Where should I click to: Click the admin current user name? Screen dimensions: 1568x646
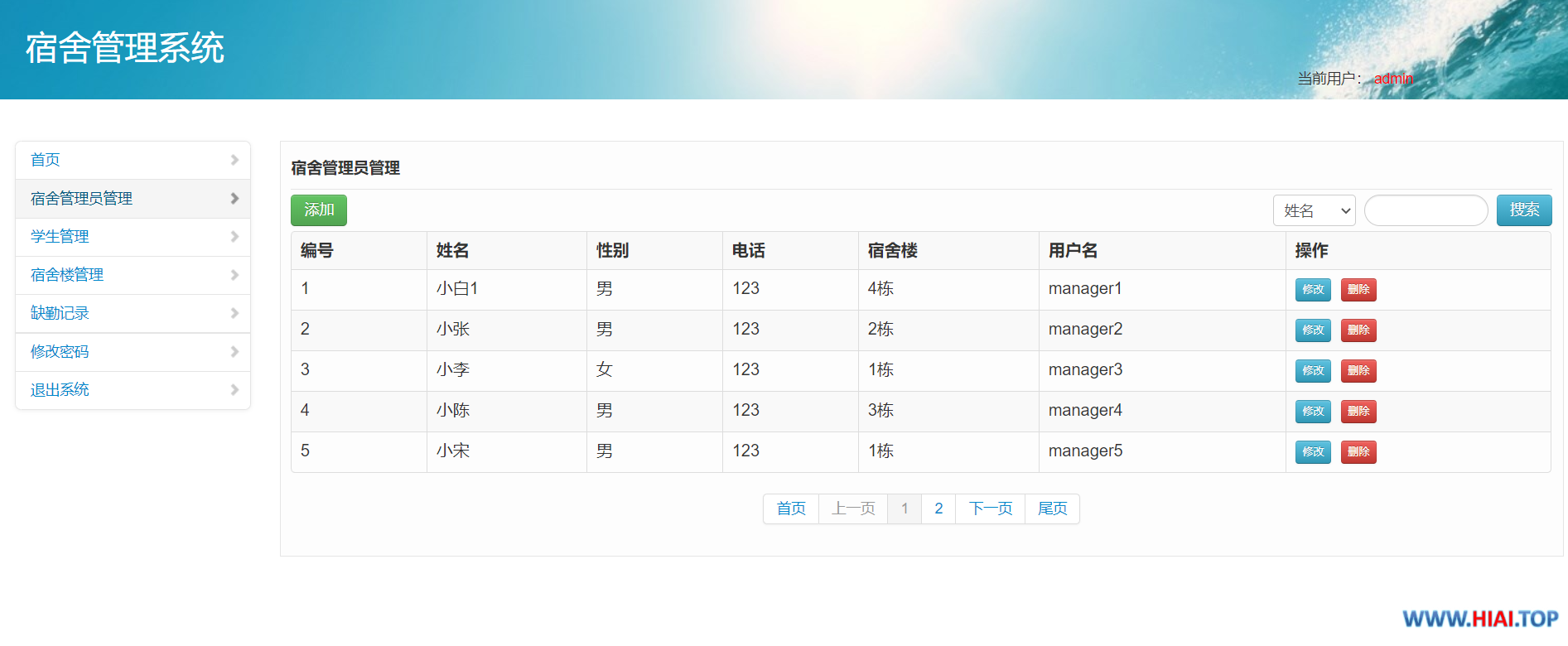1393,79
